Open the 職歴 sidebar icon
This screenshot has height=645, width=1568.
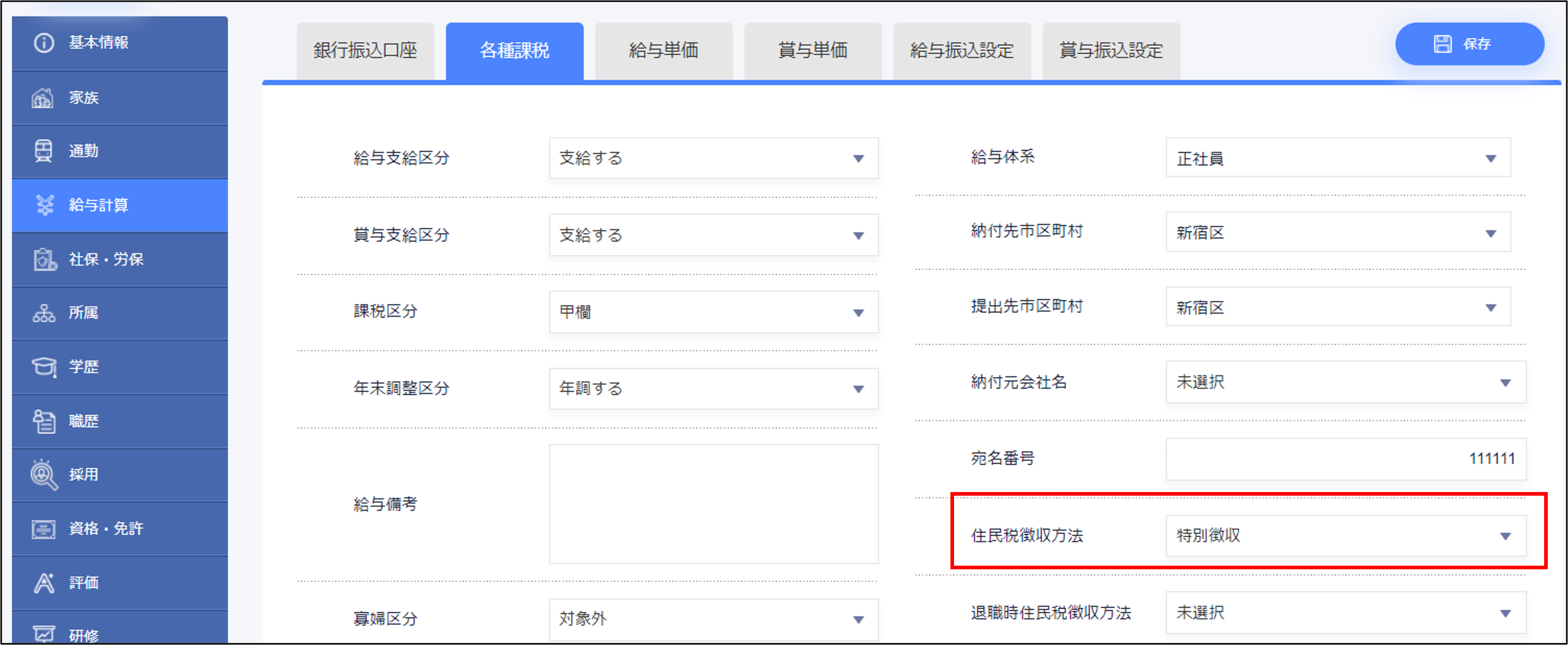point(43,420)
